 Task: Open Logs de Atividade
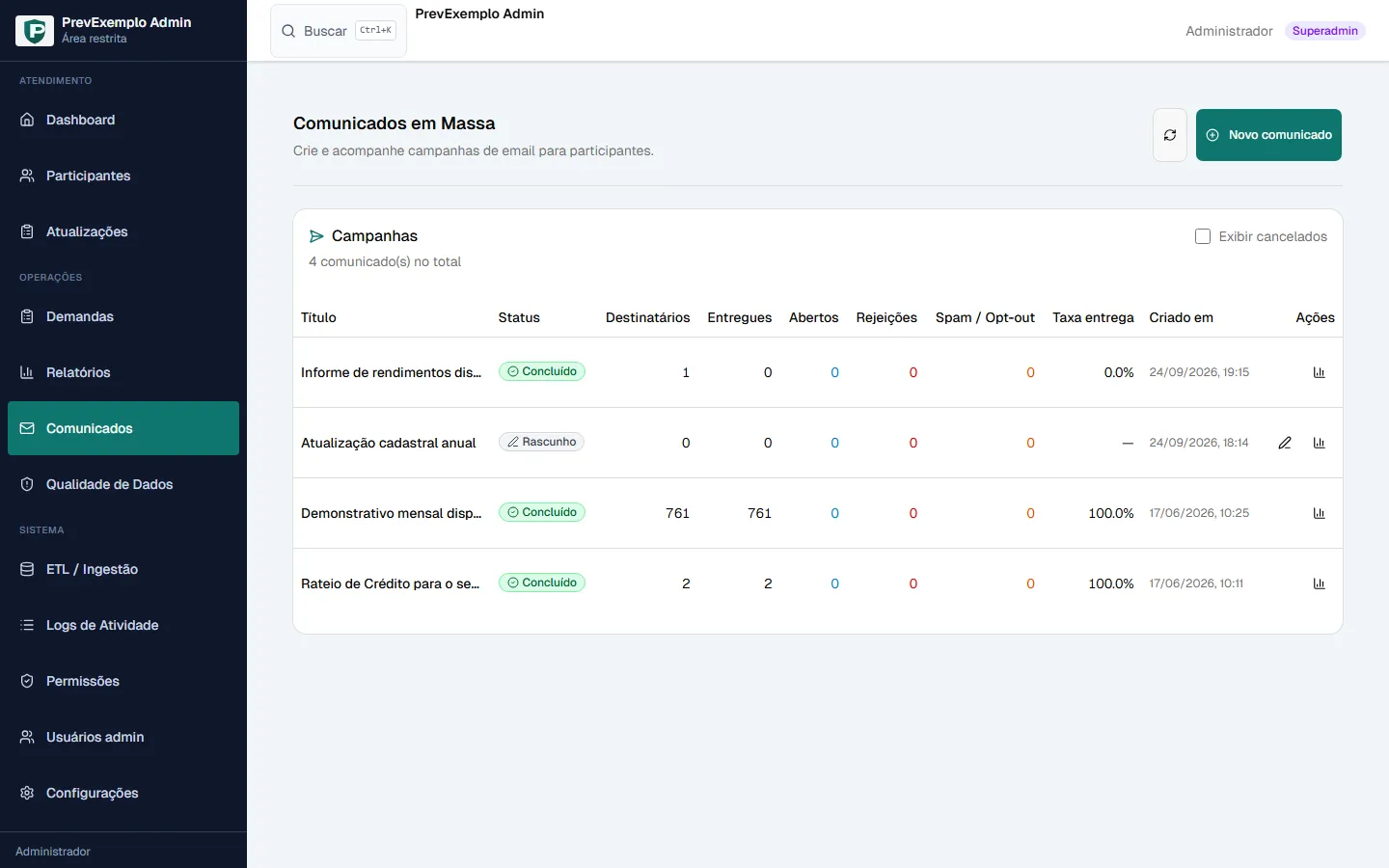tap(123, 625)
